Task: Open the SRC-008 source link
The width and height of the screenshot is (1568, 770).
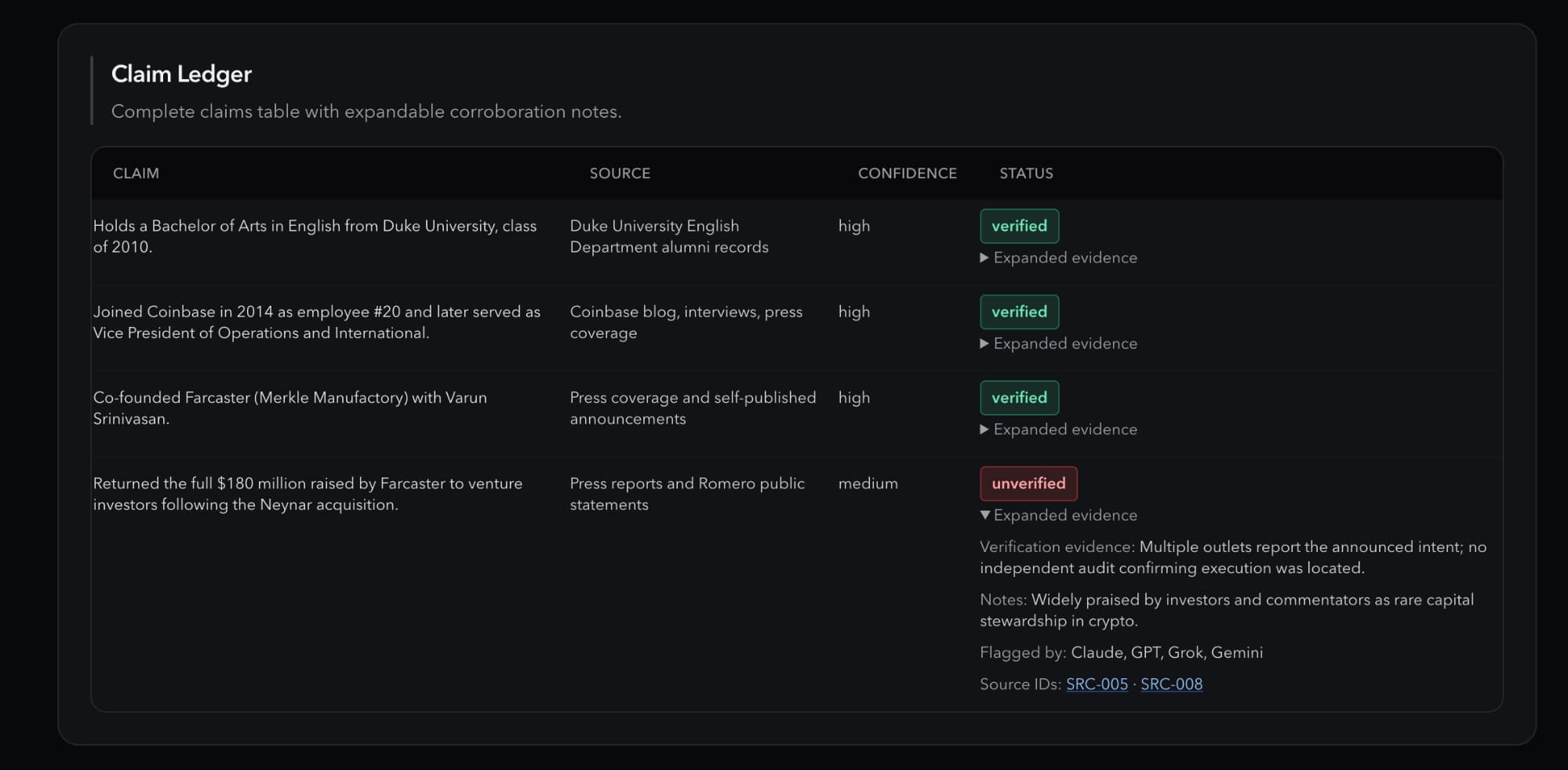Action: click(1171, 684)
